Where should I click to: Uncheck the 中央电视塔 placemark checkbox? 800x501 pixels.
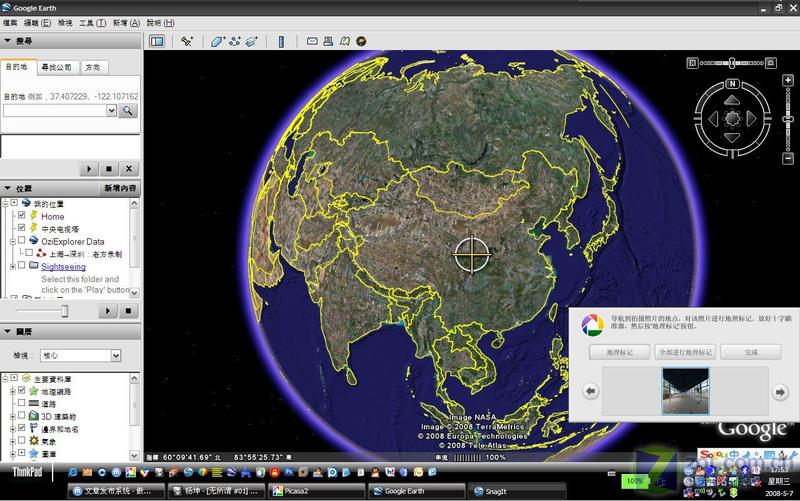21,228
